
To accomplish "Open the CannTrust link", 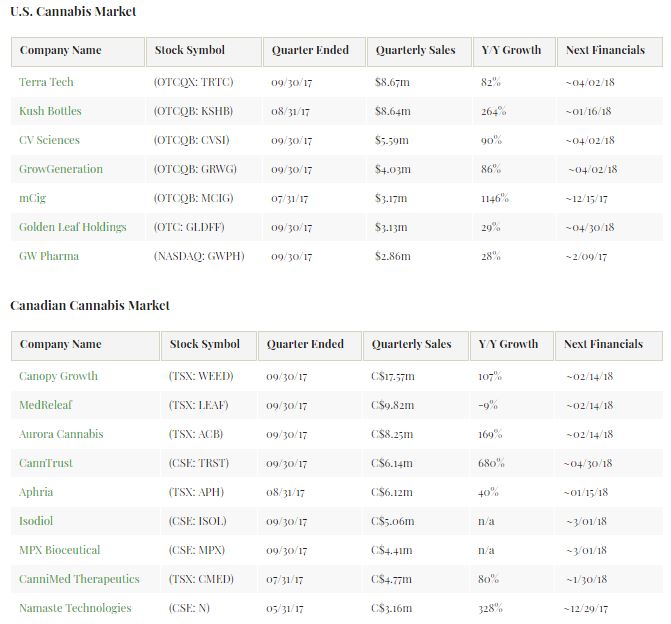I will 46,463.
